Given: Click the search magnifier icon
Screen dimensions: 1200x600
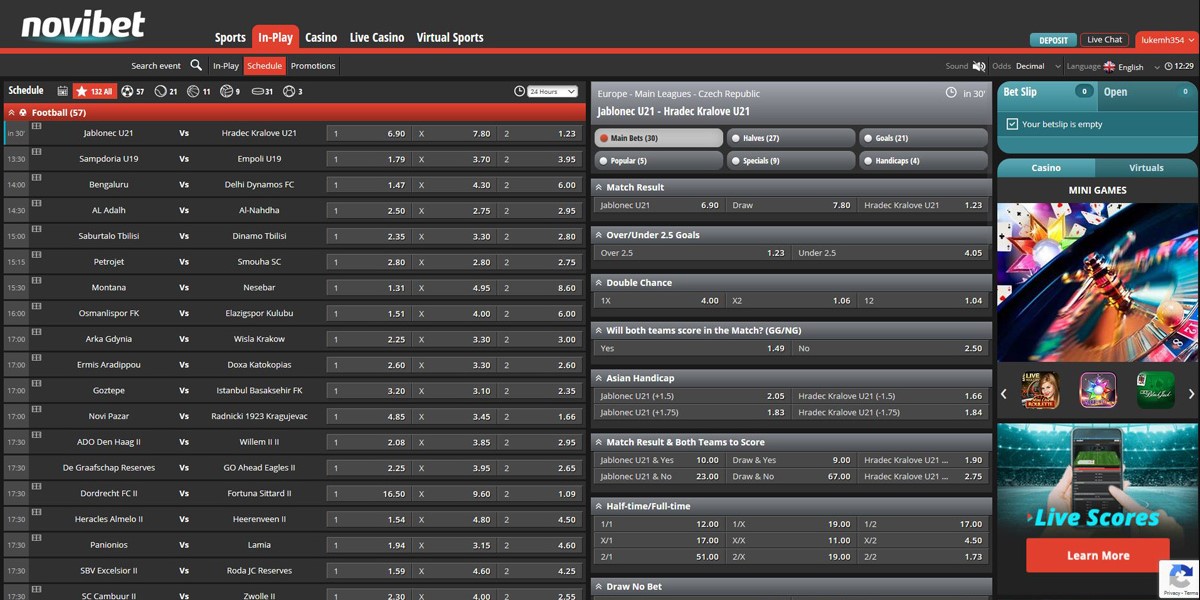Looking at the screenshot, I should pos(196,66).
